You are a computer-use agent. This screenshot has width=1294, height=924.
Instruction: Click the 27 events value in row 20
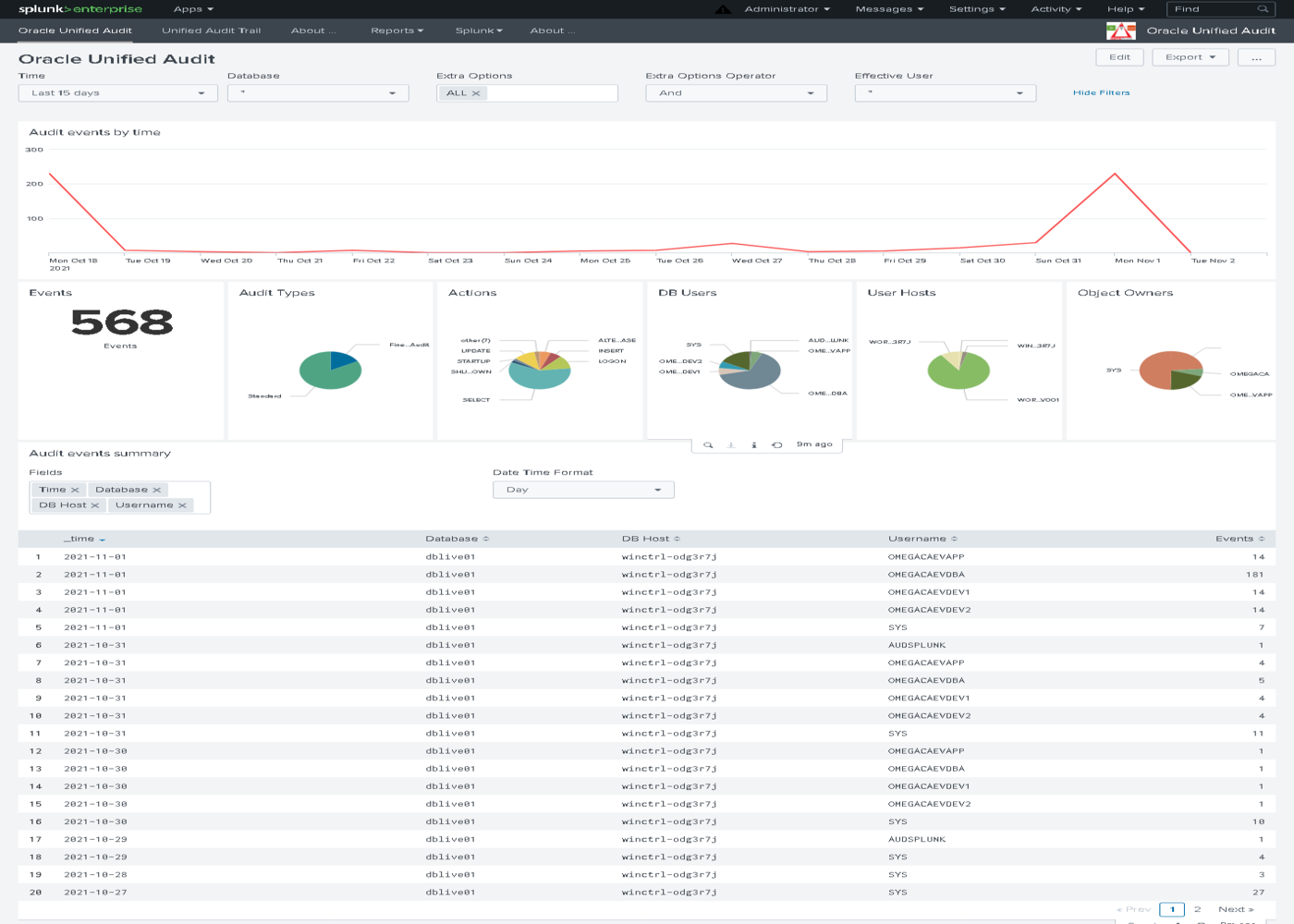click(1258, 893)
